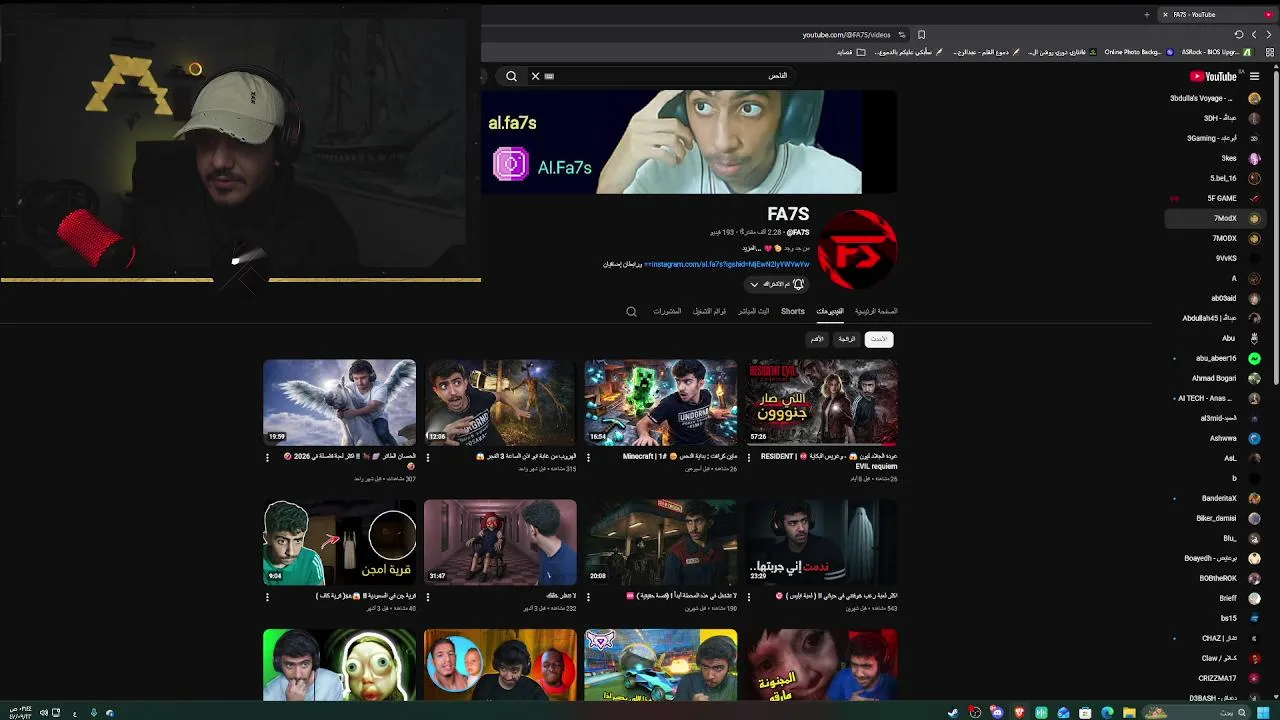Play the Rocket League car video thumbnail
Viewport: 1280px width, 720px height.
(x=661, y=665)
